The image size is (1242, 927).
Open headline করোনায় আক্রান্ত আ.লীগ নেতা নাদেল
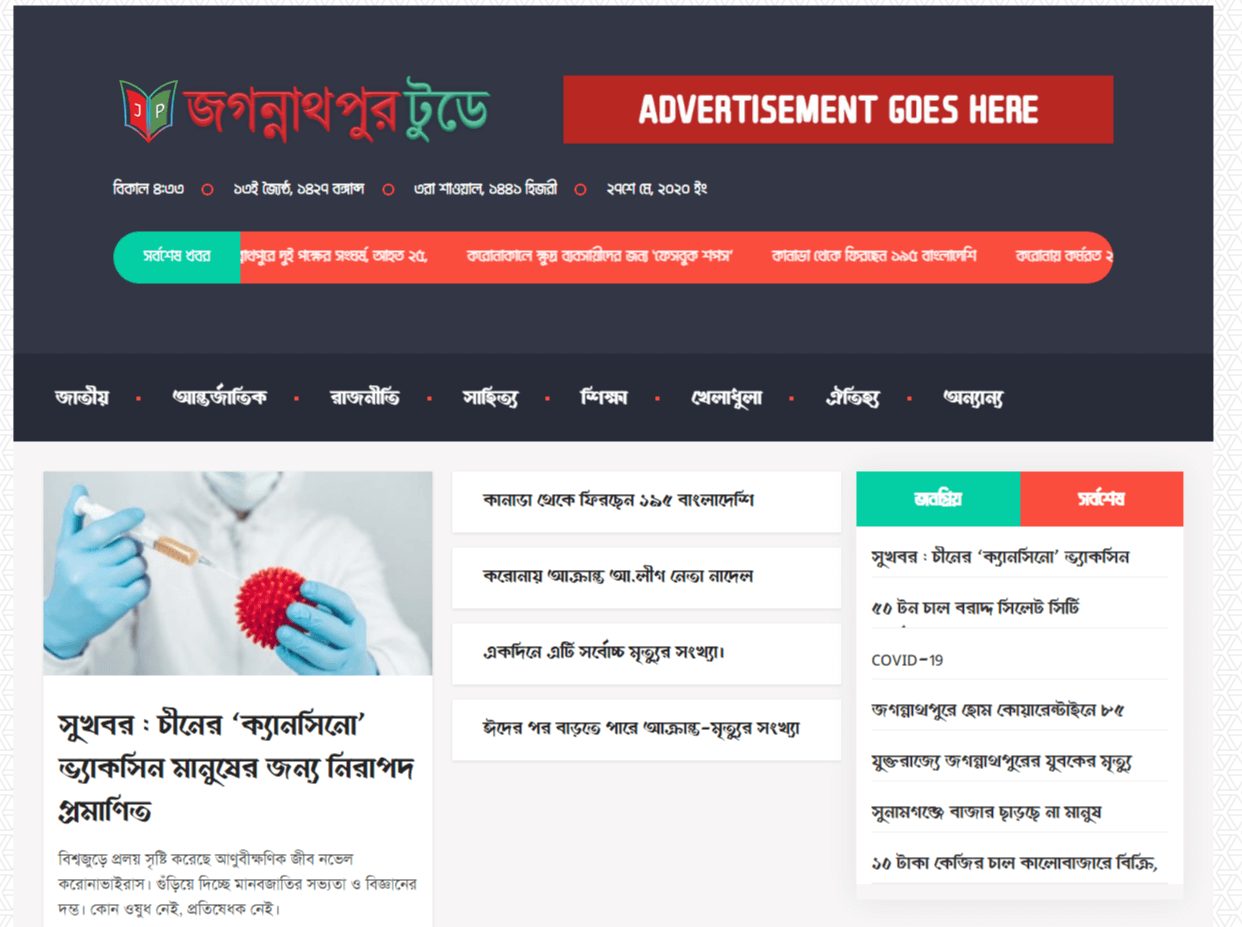618,576
